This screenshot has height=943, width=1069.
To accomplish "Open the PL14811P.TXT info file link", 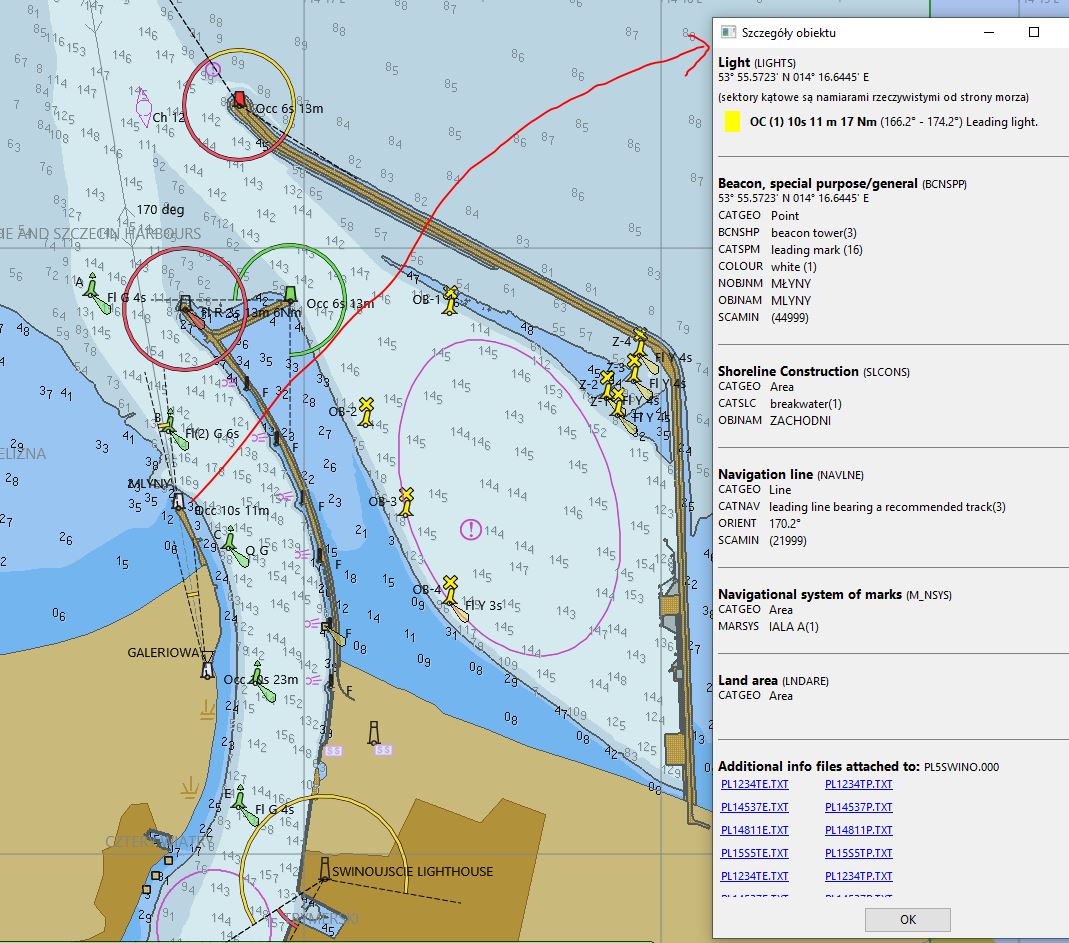I will click(858, 830).
